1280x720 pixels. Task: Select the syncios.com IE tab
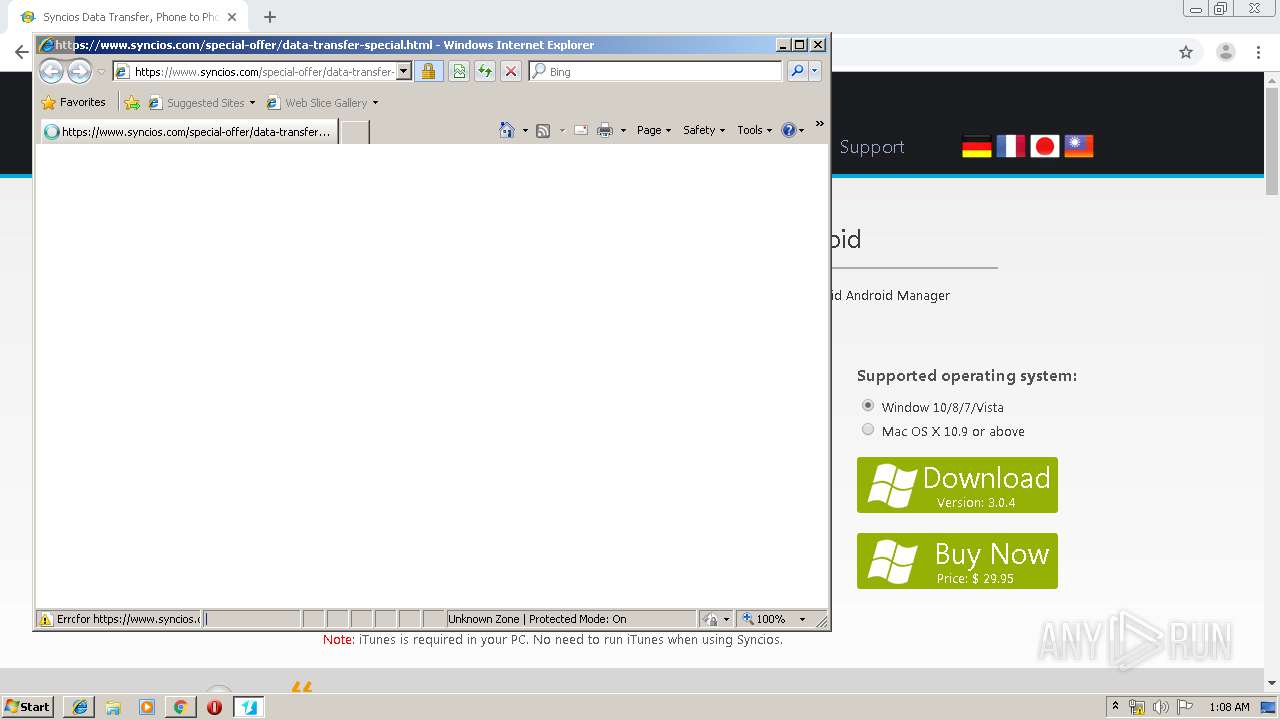(x=189, y=132)
